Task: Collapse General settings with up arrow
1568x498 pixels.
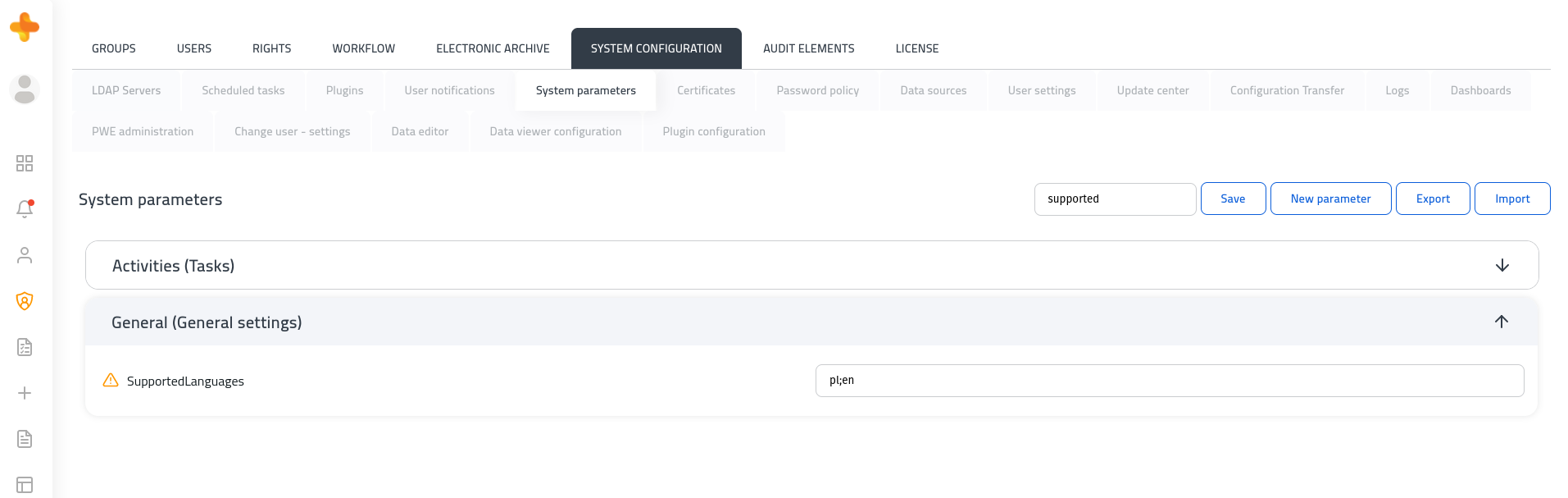Action: point(1502,322)
